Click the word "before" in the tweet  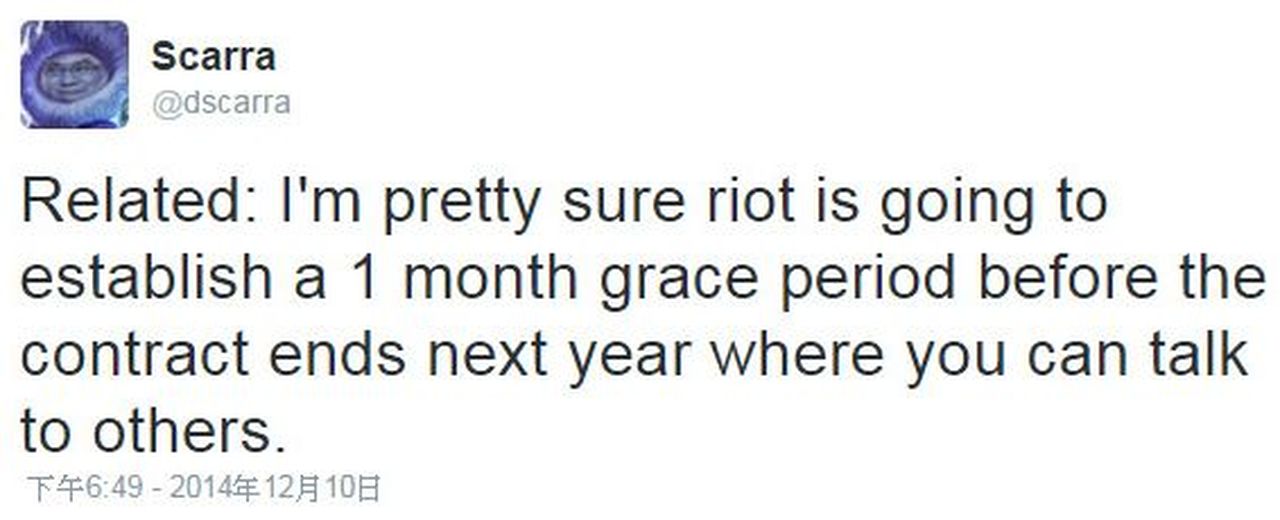[x=1068, y=279]
